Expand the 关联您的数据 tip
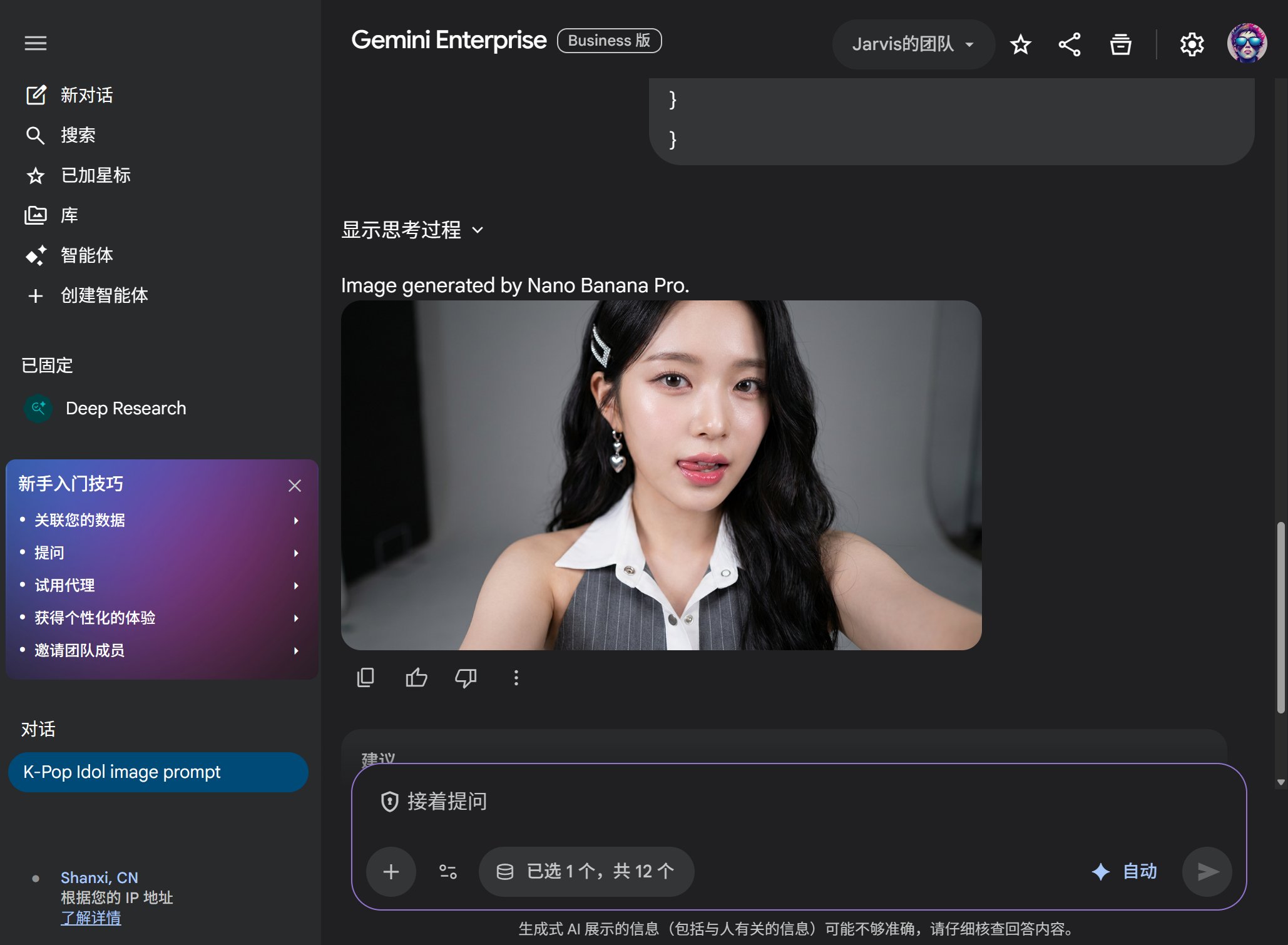Viewport: 1288px width, 945px height. pos(160,520)
